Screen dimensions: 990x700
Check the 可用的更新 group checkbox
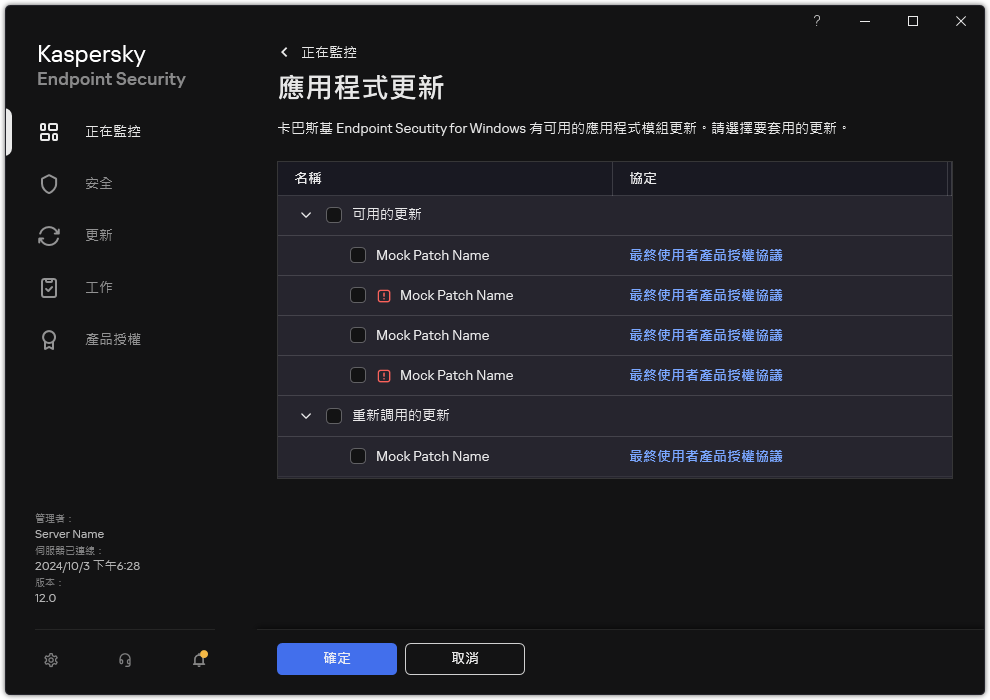pos(334,214)
